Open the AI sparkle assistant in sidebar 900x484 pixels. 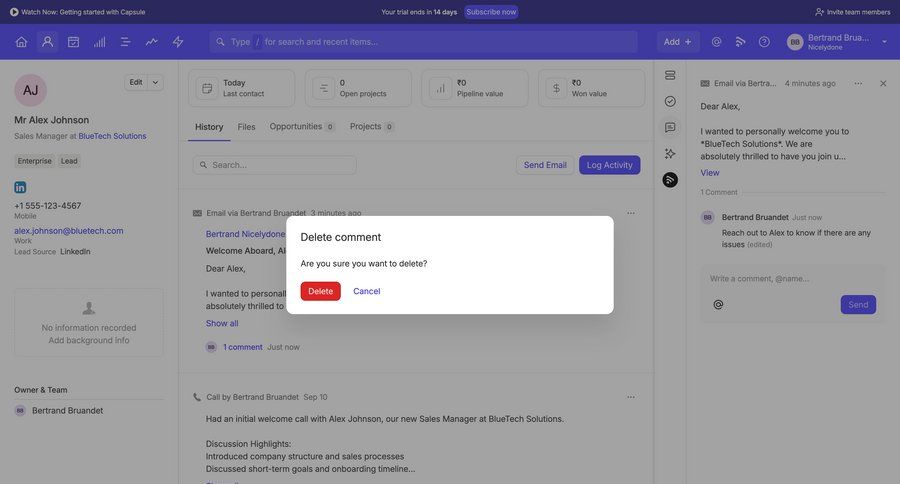pos(670,153)
